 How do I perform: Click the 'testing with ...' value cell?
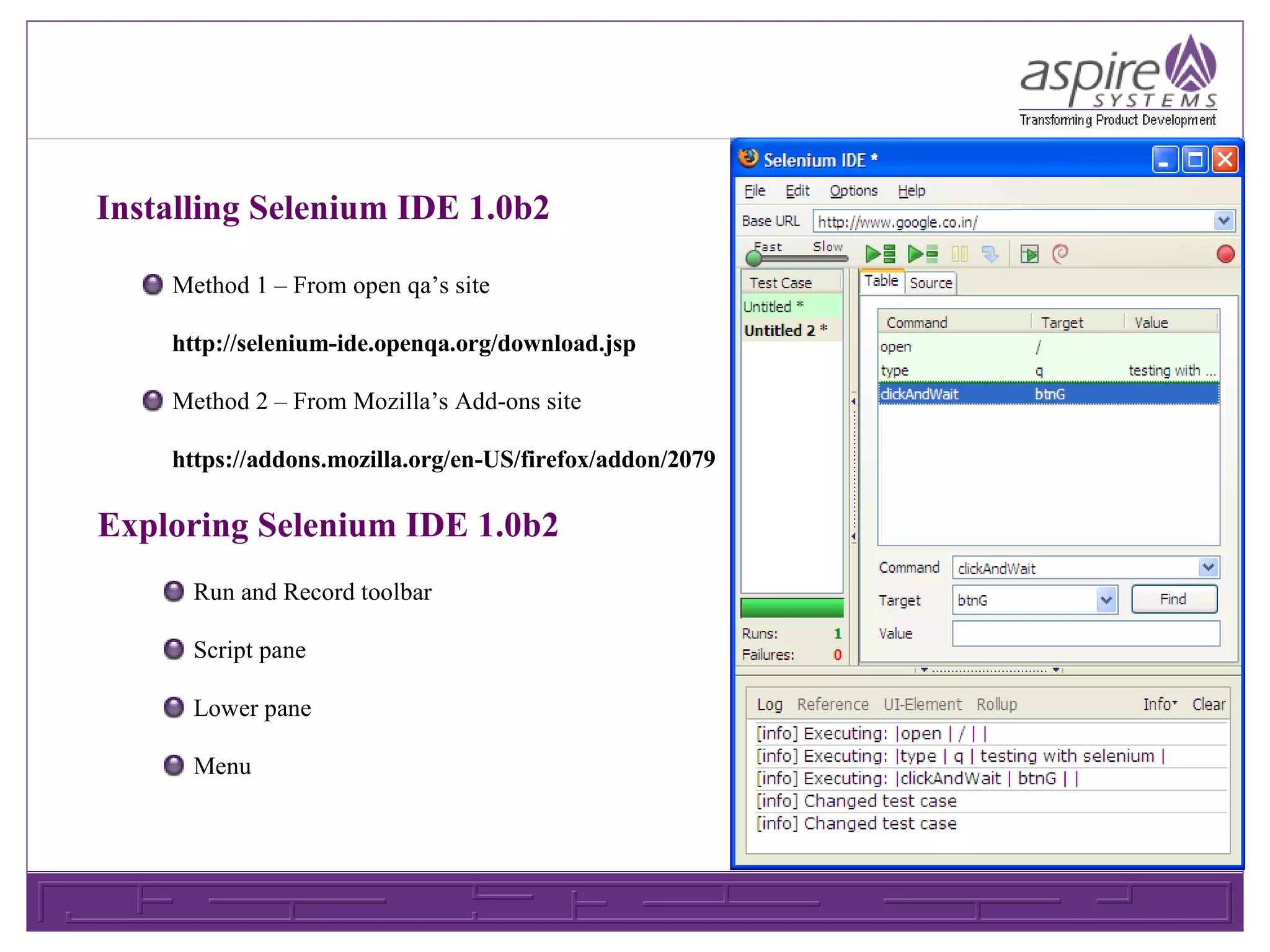pyautogui.click(x=1171, y=370)
